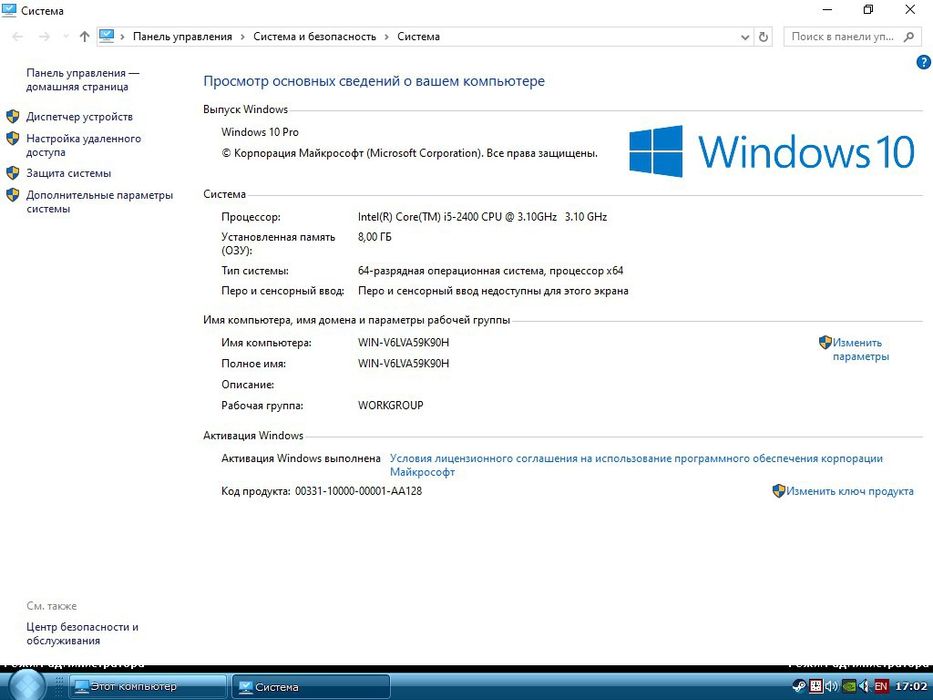
Task: Open Настройка удаленного доступа link
Action: click(83, 145)
